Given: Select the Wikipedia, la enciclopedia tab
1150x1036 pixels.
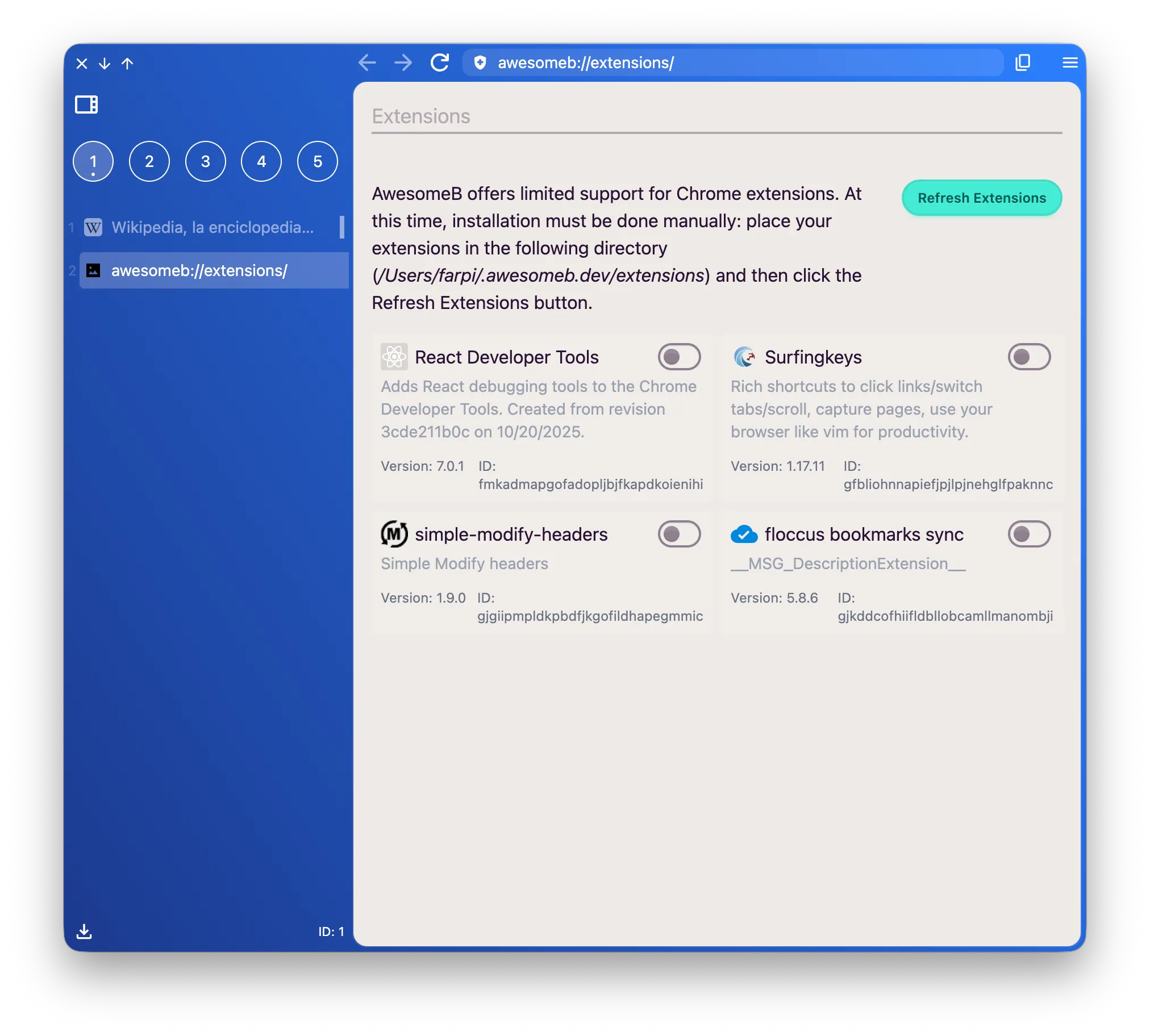Looking at the screenshot, I should [214, 228].
